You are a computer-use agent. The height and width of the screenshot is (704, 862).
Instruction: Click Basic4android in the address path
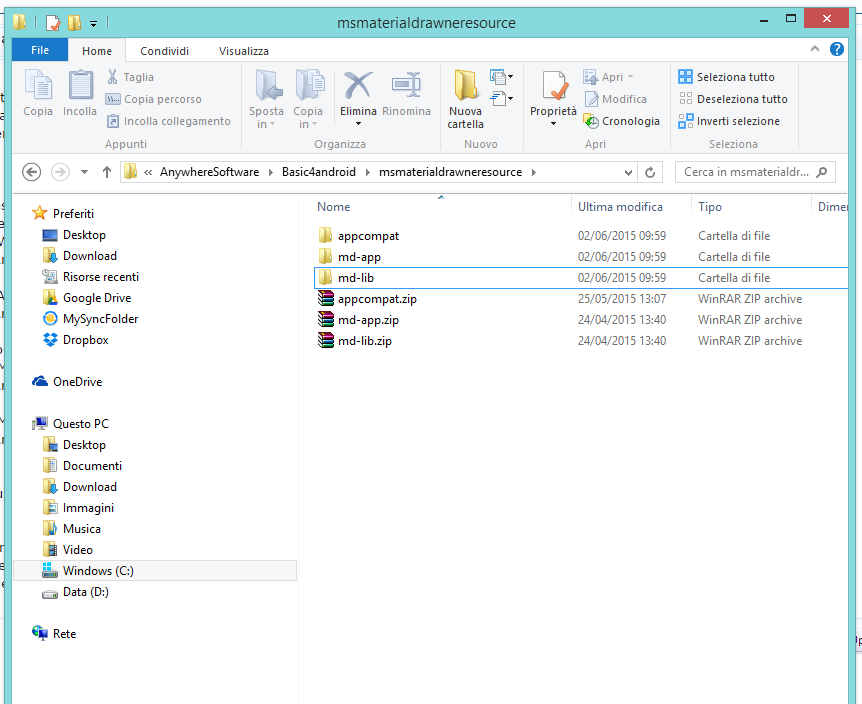tap(319, 172)
